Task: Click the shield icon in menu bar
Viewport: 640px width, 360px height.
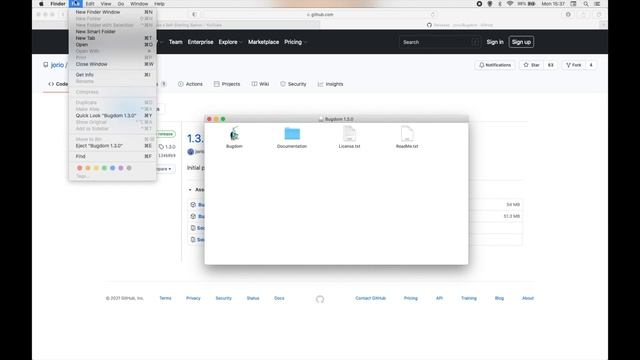Action: [x=489, y=4]
